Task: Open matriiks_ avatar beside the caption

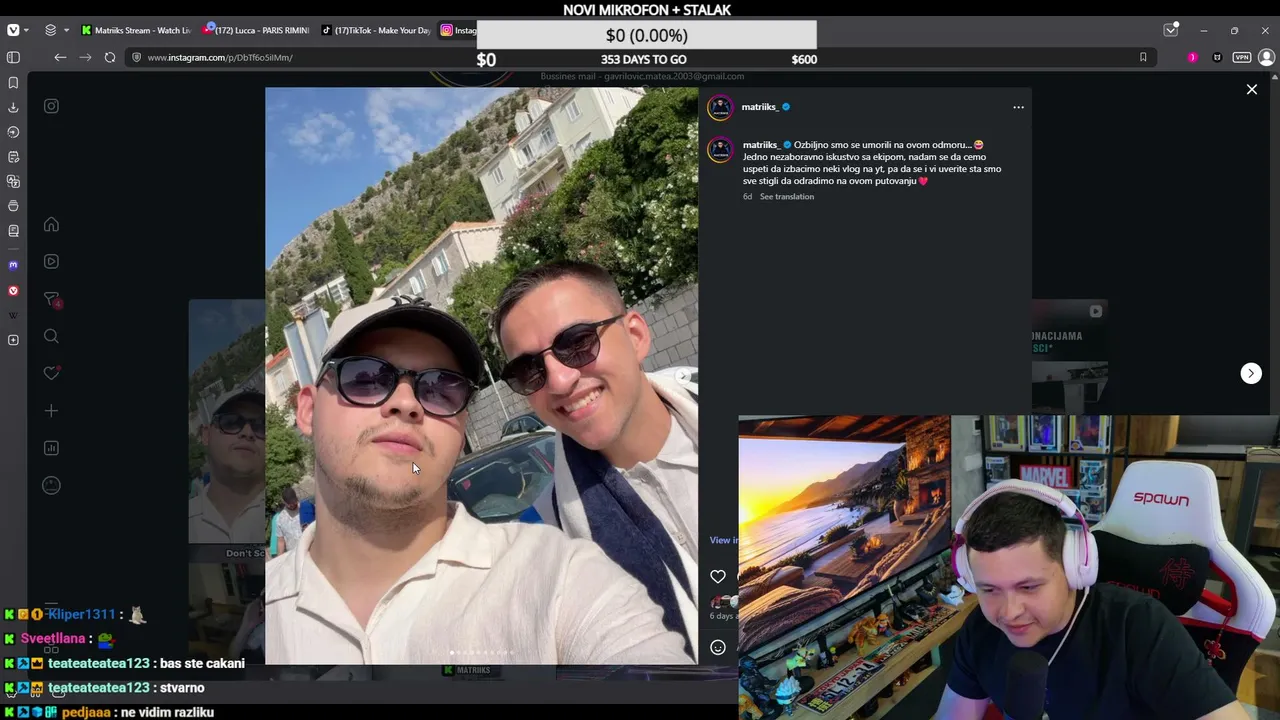Action: click(x=720, y=150)
